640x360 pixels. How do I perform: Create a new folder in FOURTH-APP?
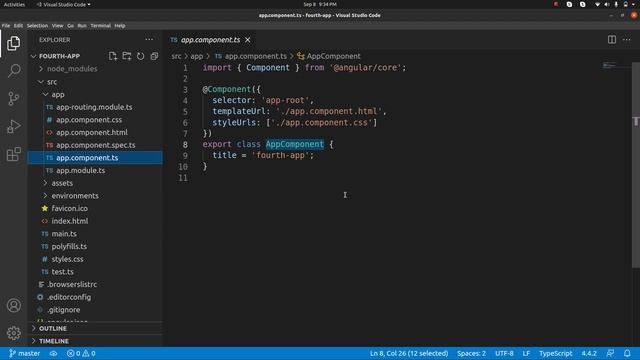[x=127, y=56]
